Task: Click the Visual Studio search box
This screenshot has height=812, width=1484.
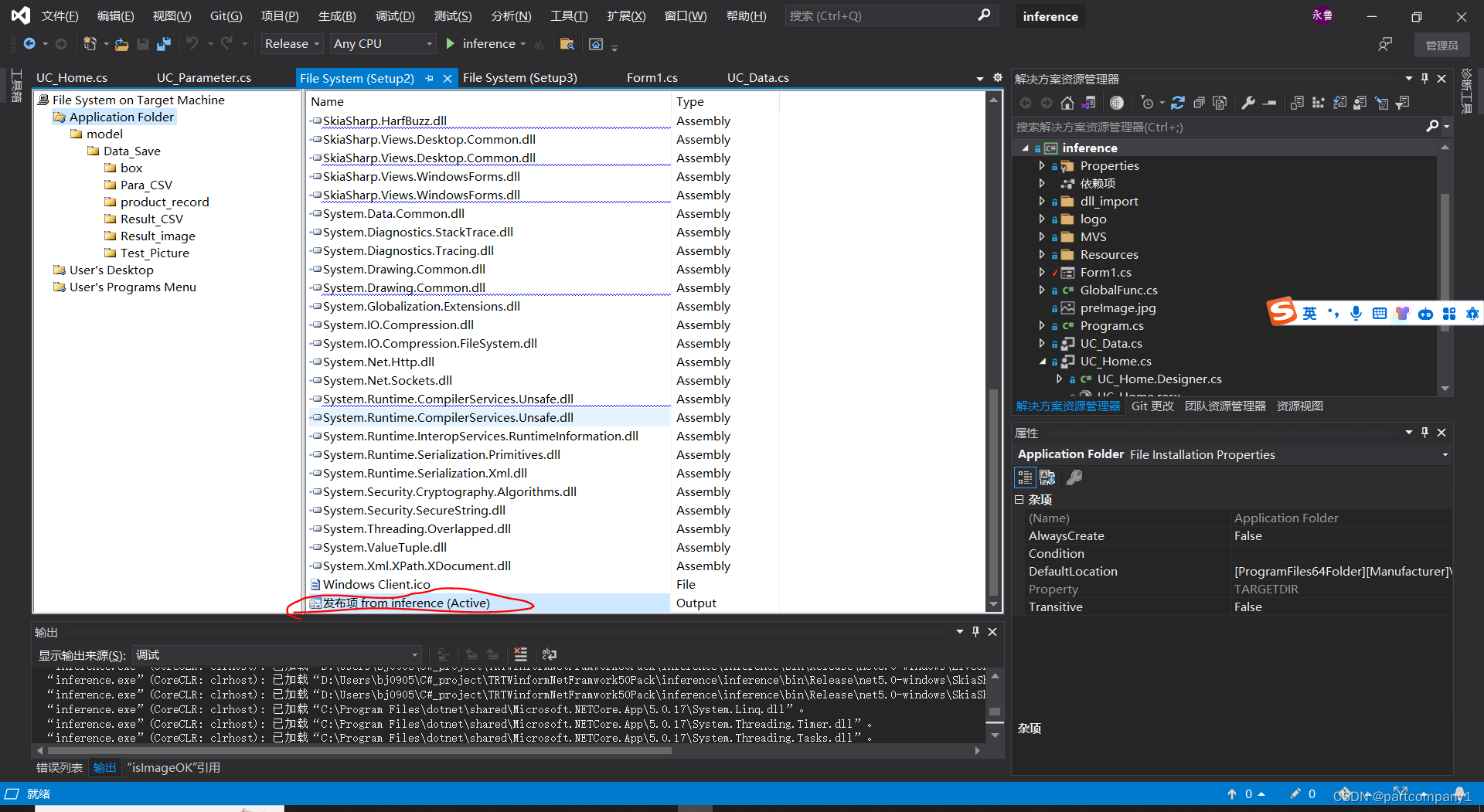Action: (x=891, y=15)
